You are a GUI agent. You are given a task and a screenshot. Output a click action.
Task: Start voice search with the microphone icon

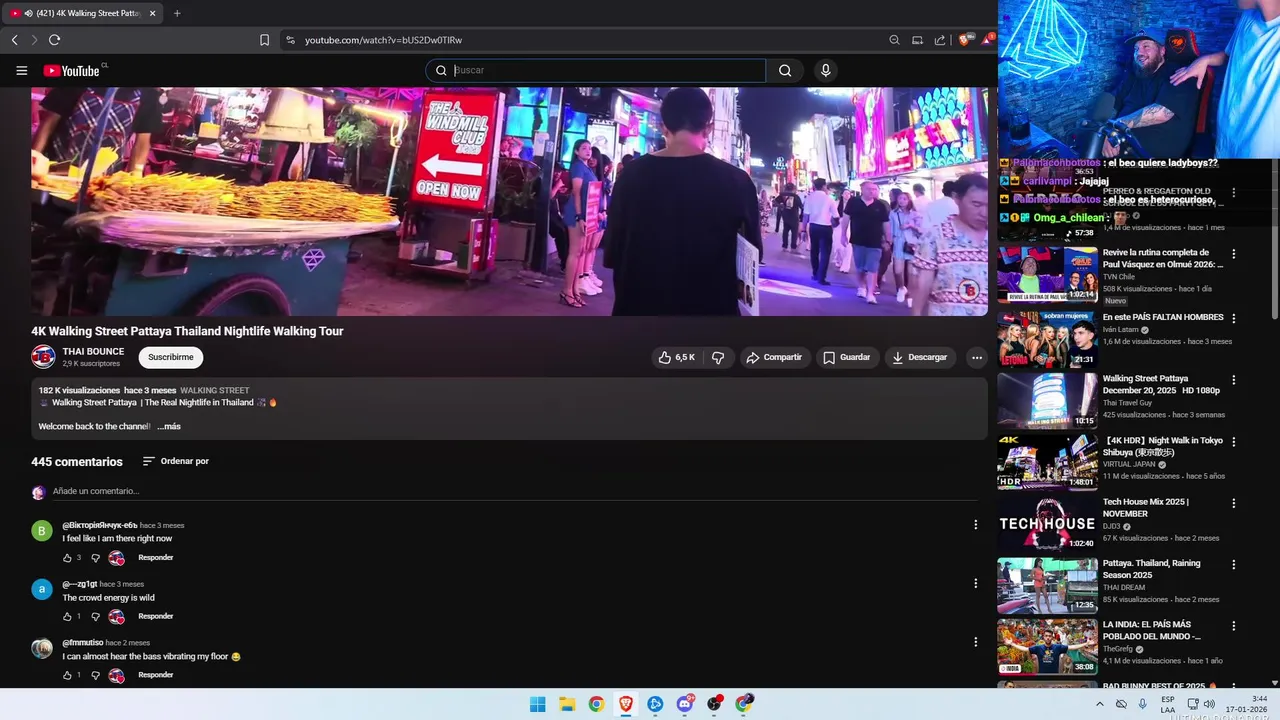coord(825,70)
